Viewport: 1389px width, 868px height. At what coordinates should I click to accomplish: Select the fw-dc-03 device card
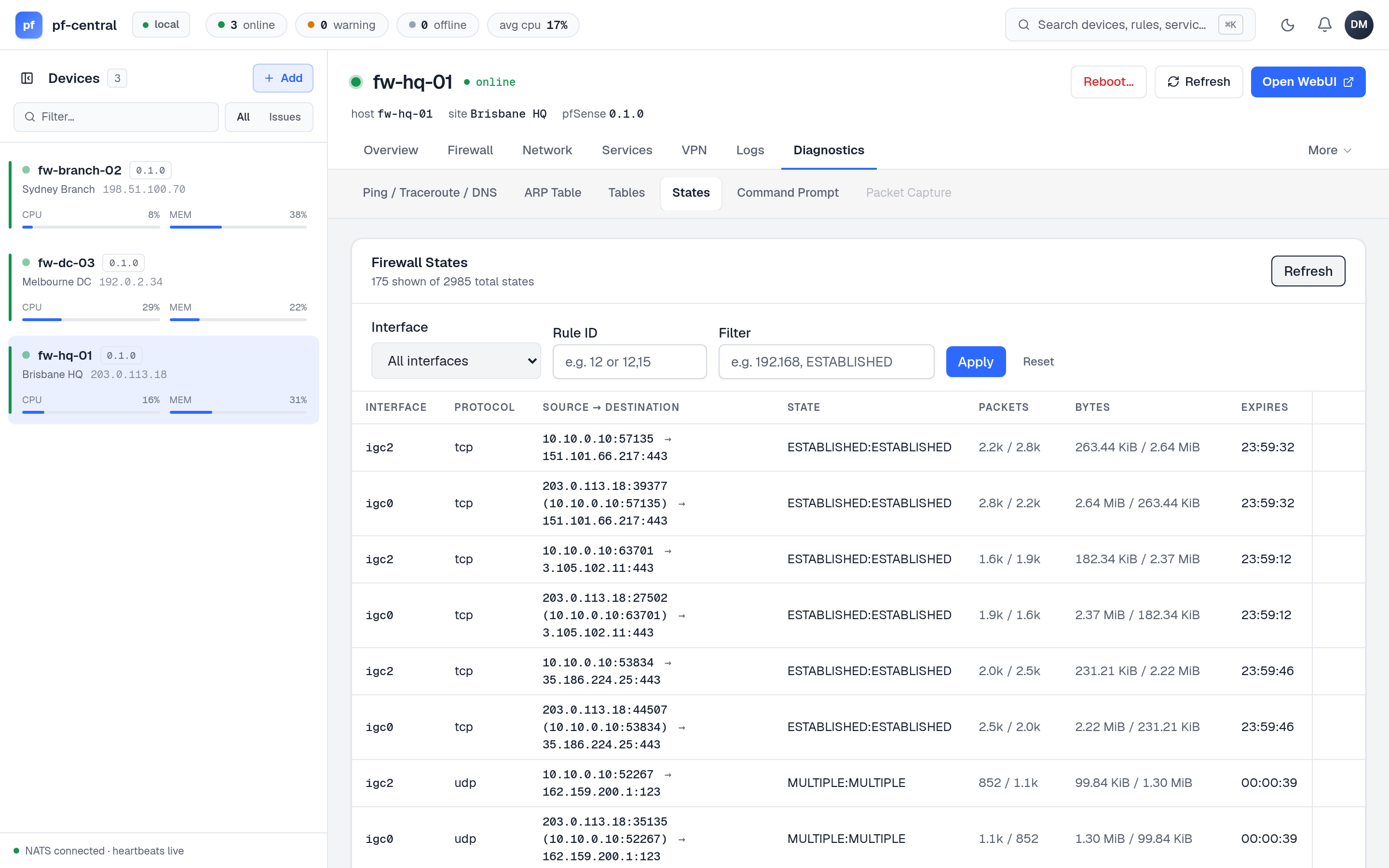[x=163, y=287]
